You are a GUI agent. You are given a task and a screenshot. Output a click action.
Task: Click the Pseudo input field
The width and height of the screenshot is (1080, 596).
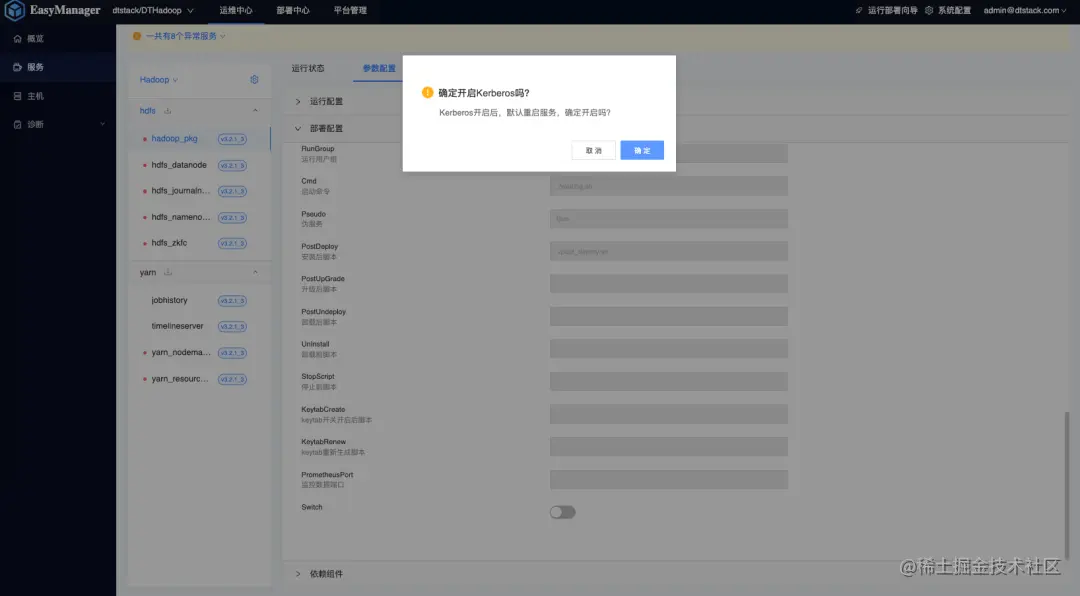(x=669, y=218)
